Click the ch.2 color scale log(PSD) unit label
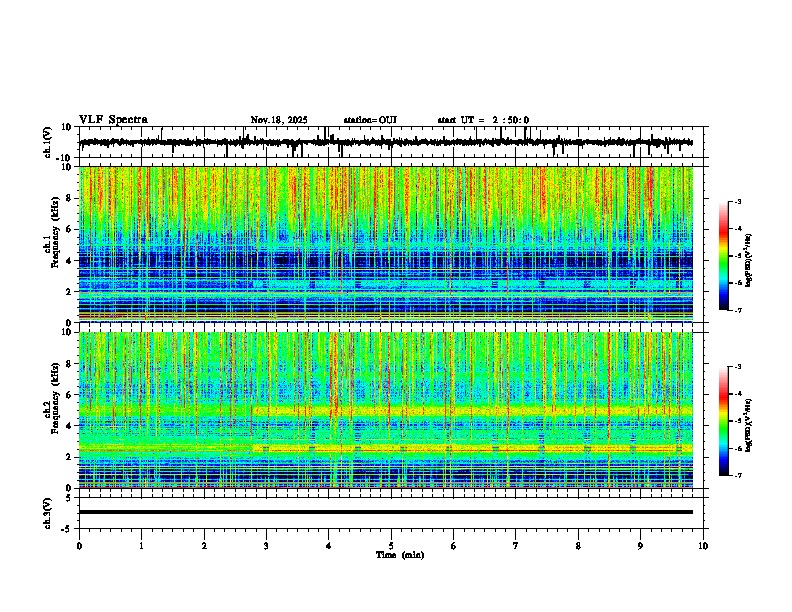 [x=749, y=426]
